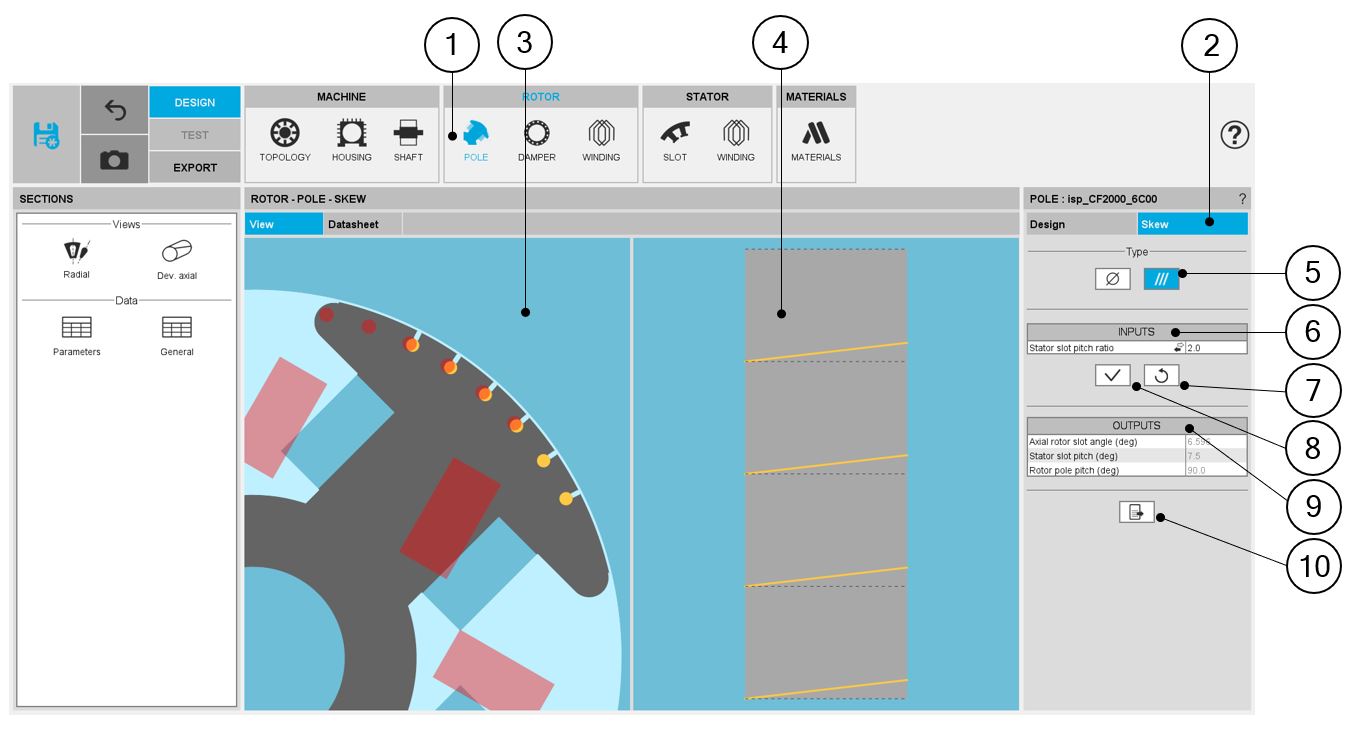The width and height of the screenshot is (1360, 733).
Task: Click the undo arrow button
Action: pyautogui.click(x=114, y=109)
